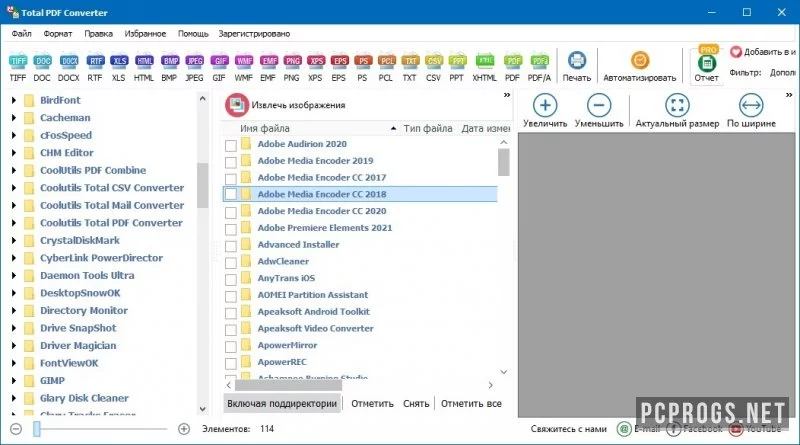
Task: Tick the Advanced Installer checkbox
Action: [231, 246]
